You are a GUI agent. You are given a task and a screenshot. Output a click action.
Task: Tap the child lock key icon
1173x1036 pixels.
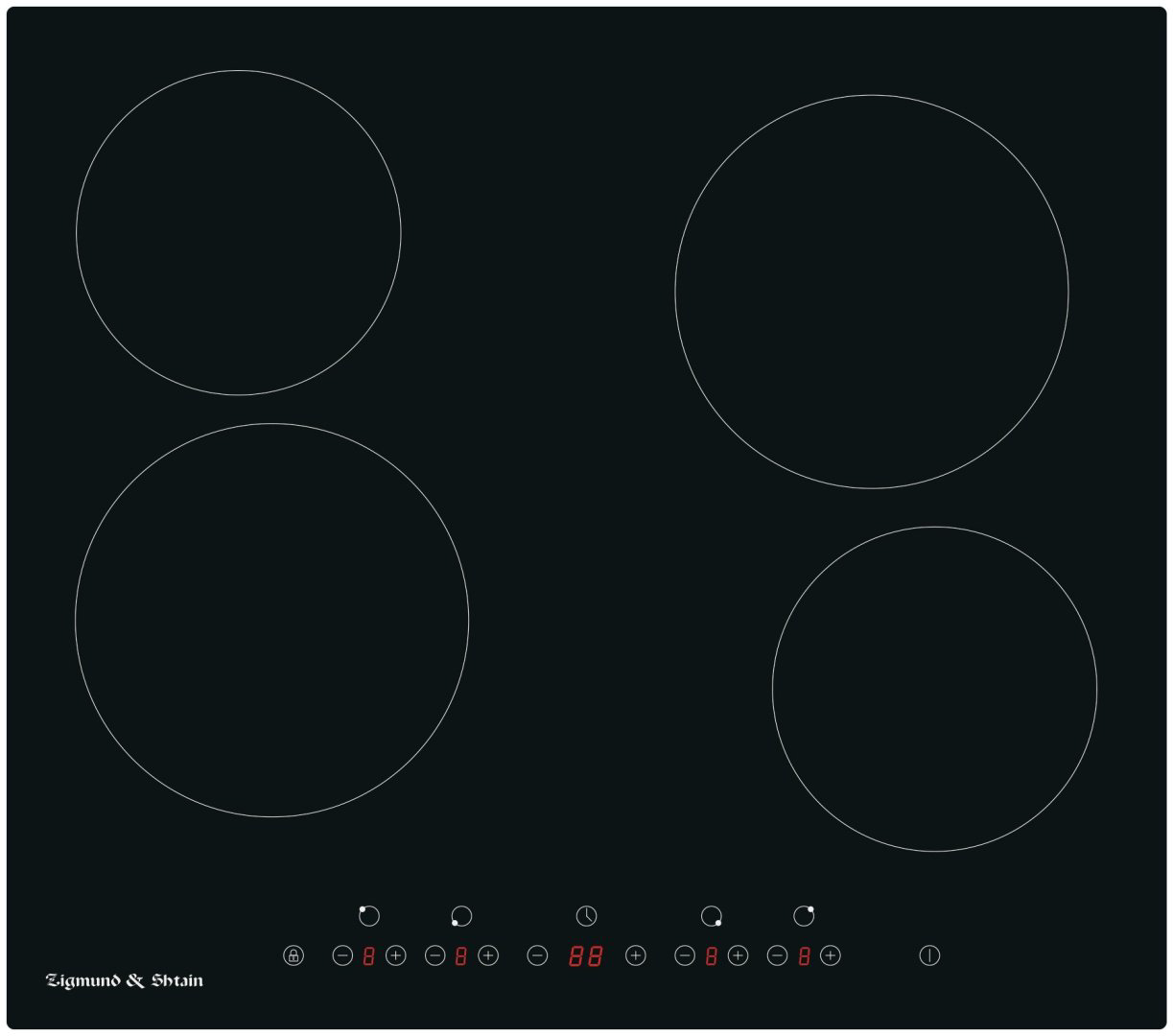tap(293, 955)
